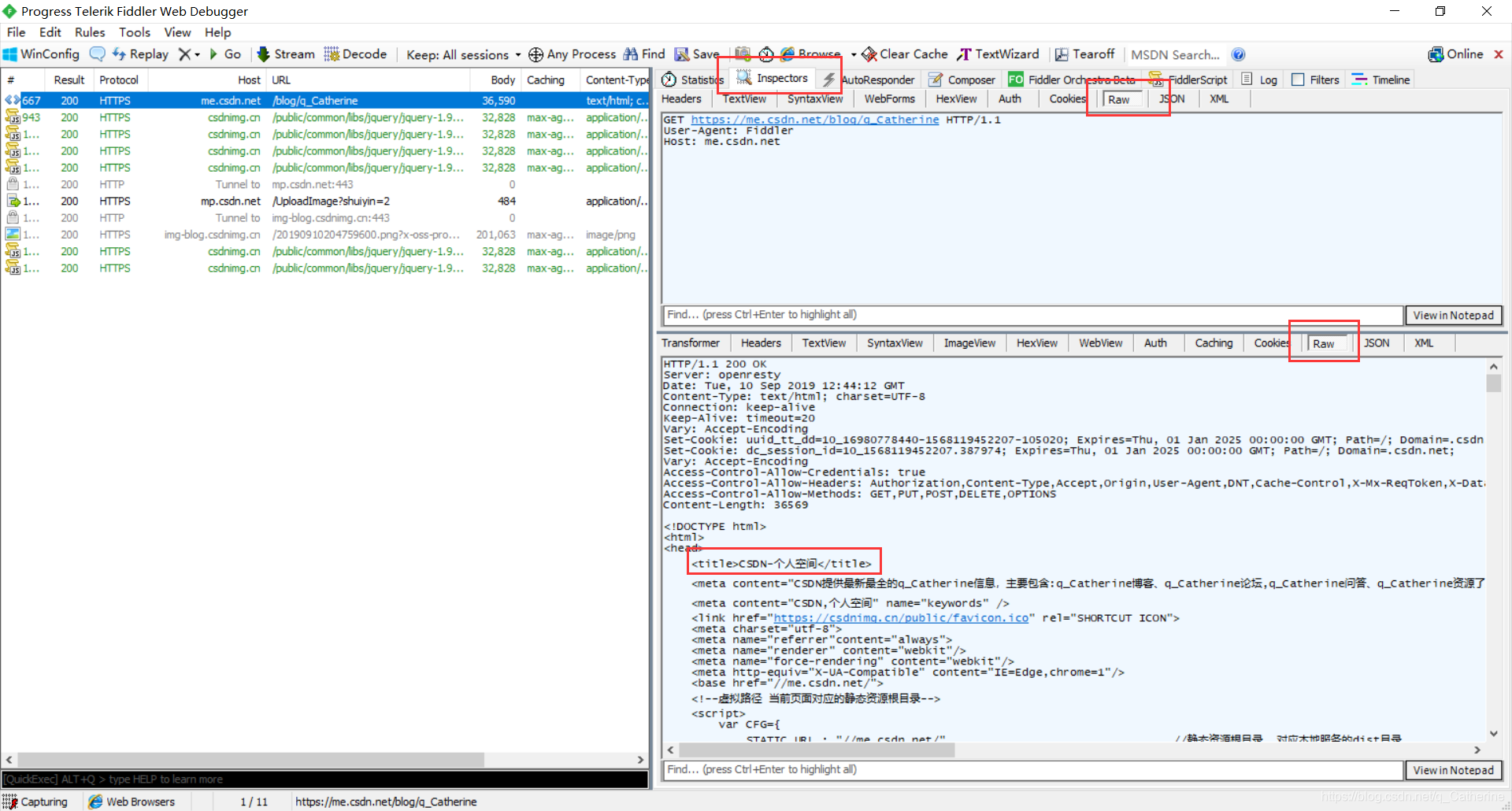Switch to the Composer tab
Image resolution: width=1512 pixels, height=811 pixels.
coord(962,80)
